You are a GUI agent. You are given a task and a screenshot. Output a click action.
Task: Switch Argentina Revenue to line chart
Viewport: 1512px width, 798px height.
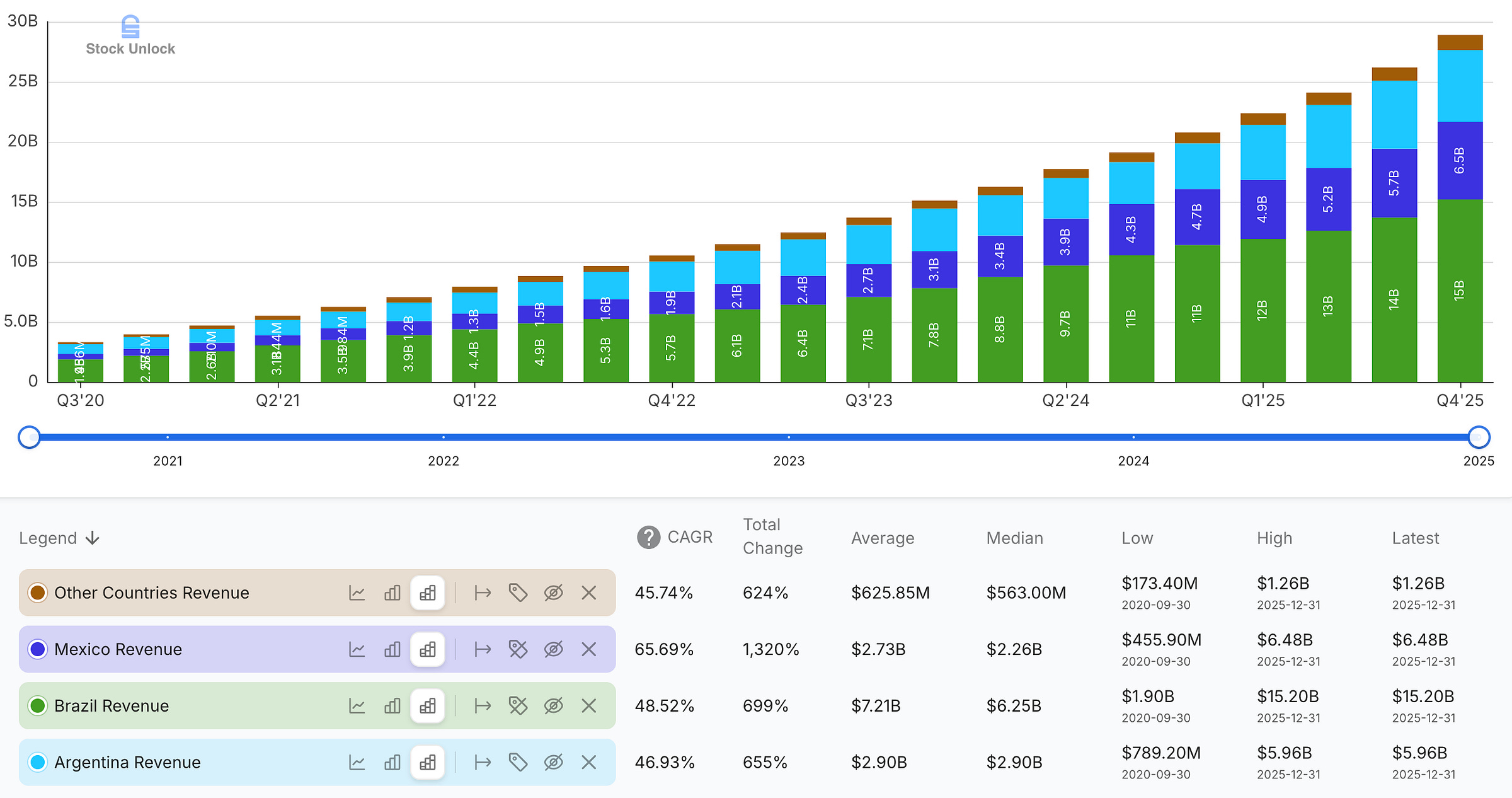(x=357, y=763)
